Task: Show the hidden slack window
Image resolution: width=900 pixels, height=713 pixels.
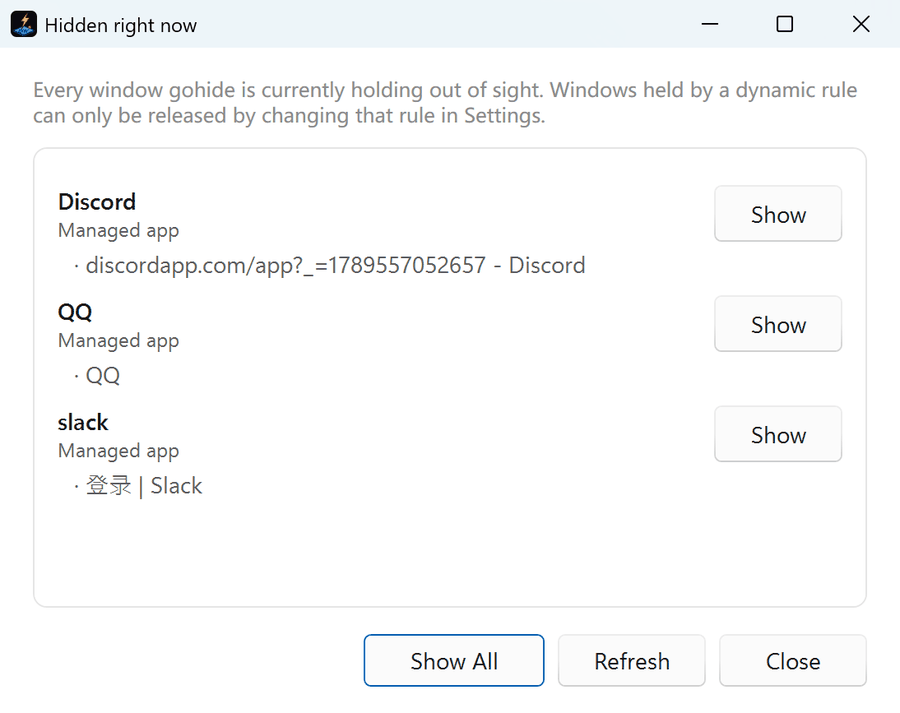Action: tap(778, 434)
